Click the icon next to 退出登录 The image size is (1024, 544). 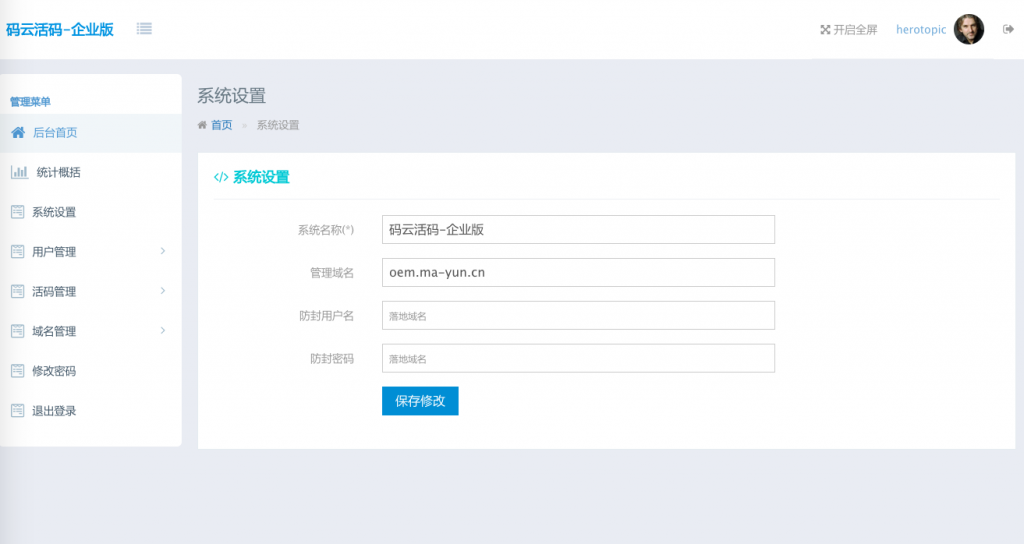pyautogui.click(x=17, y=411)
